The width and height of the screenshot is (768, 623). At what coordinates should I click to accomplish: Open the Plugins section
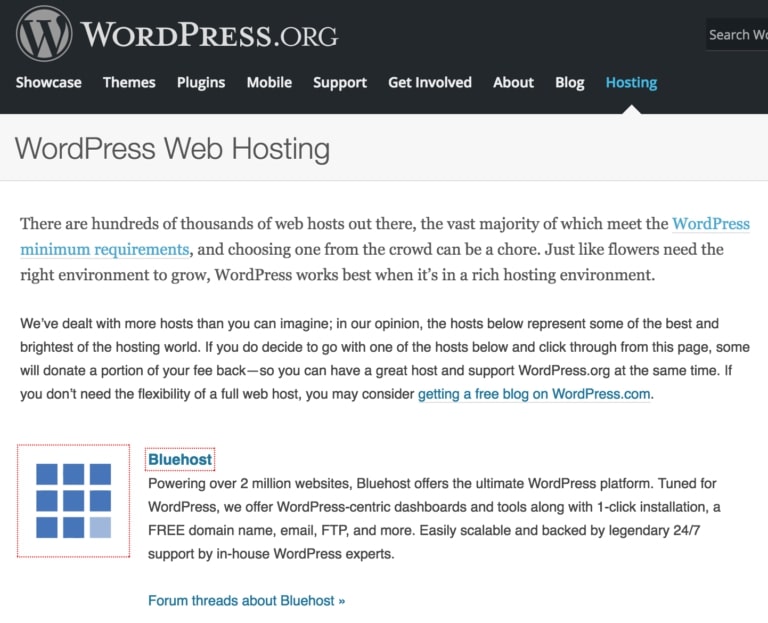click(x=201, y=82)
